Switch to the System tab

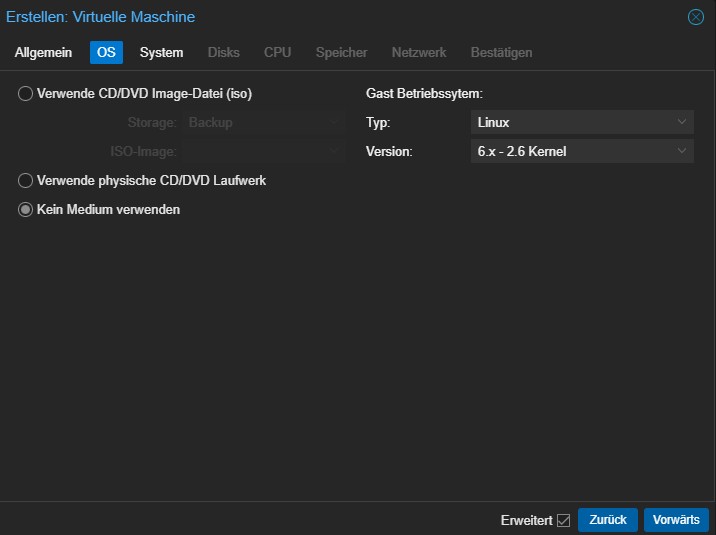[161, 52]
